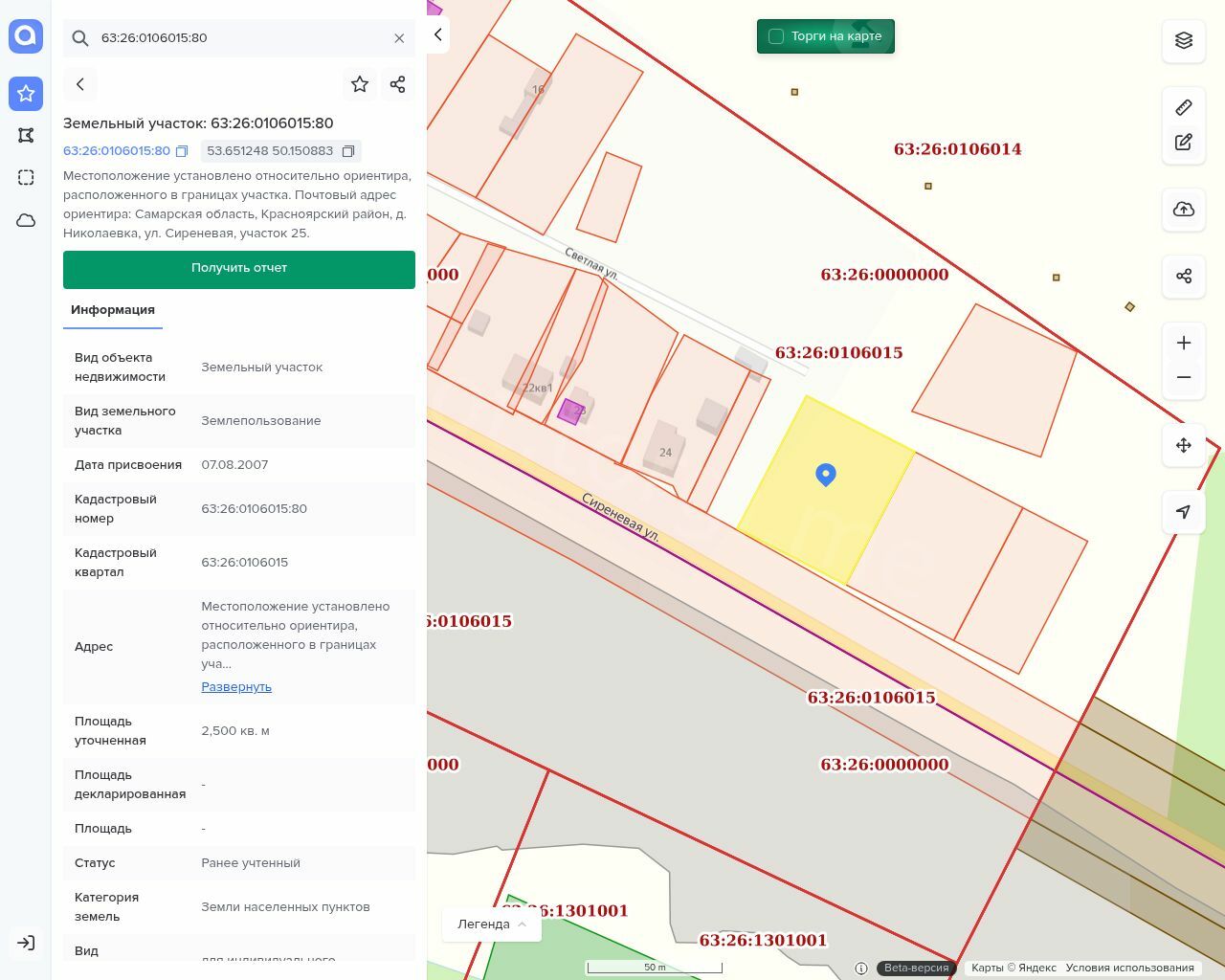1225x980 pixels.
Task: Open the login icon in sidebar
Action: click(x=26, y=943)
